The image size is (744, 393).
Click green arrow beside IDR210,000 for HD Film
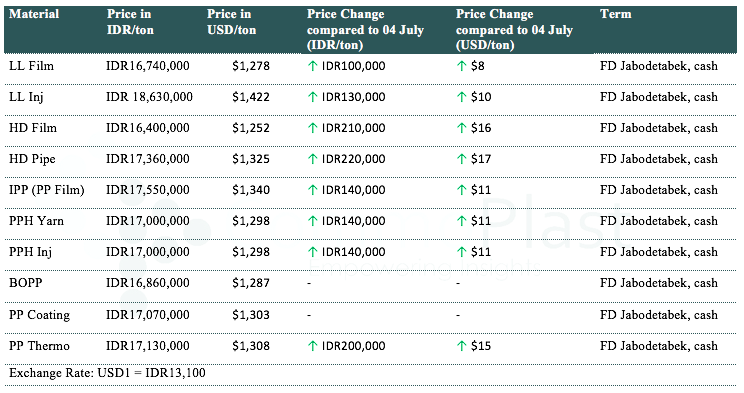pos(312,128)
